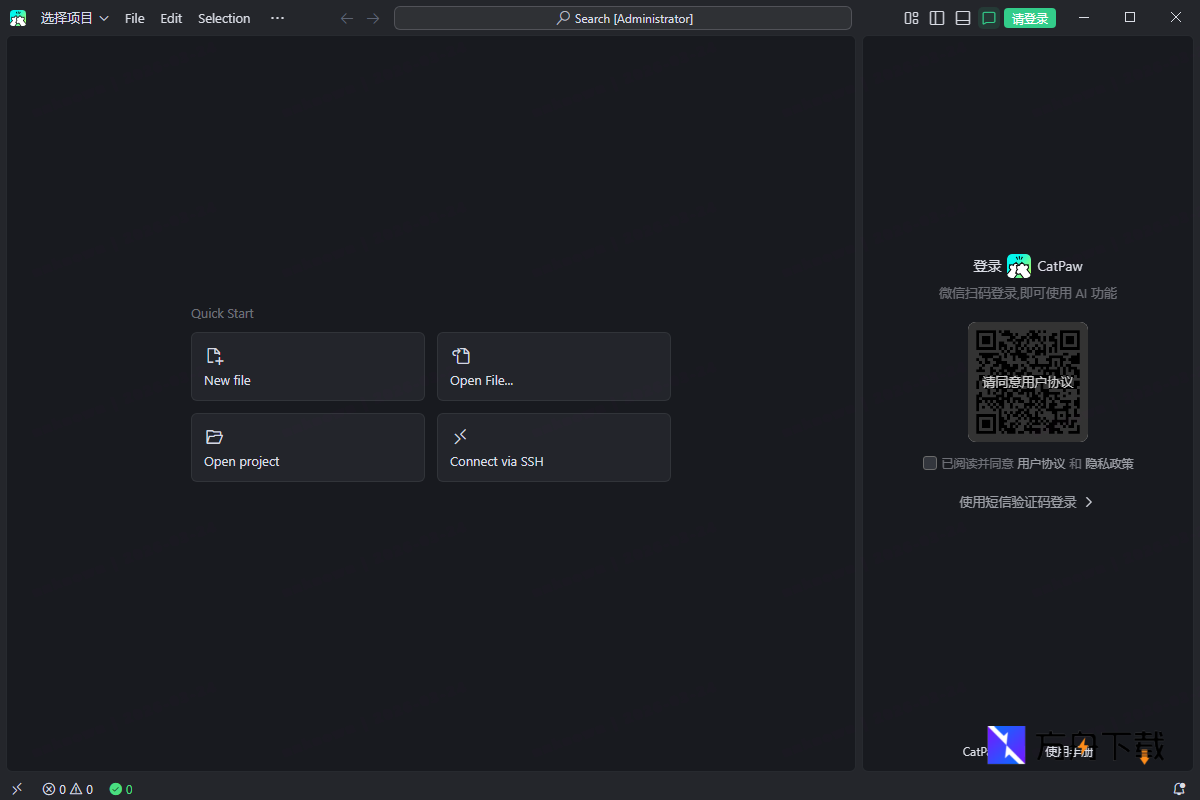This screenshot has height=800, width=1200.
Task: Open the Selection menu
Action: (x=224, y=18)
